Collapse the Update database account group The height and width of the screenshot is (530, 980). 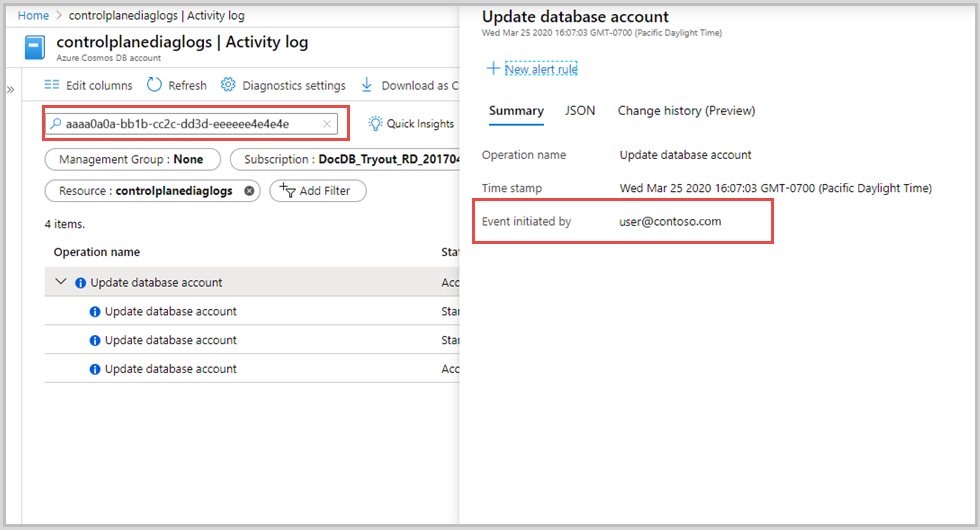pyautogui.click(x=61, y=282)
